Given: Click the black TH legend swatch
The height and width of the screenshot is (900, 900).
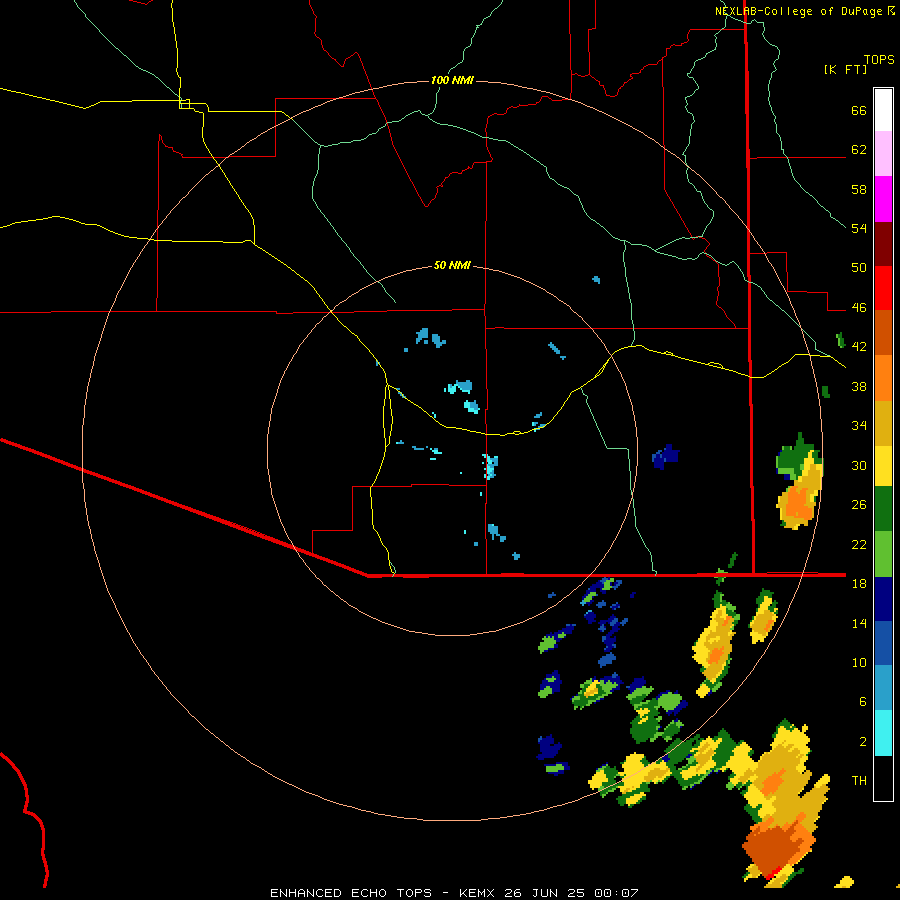Looking at the screenshot, I should pyautogui.click(x=883, y=778).
